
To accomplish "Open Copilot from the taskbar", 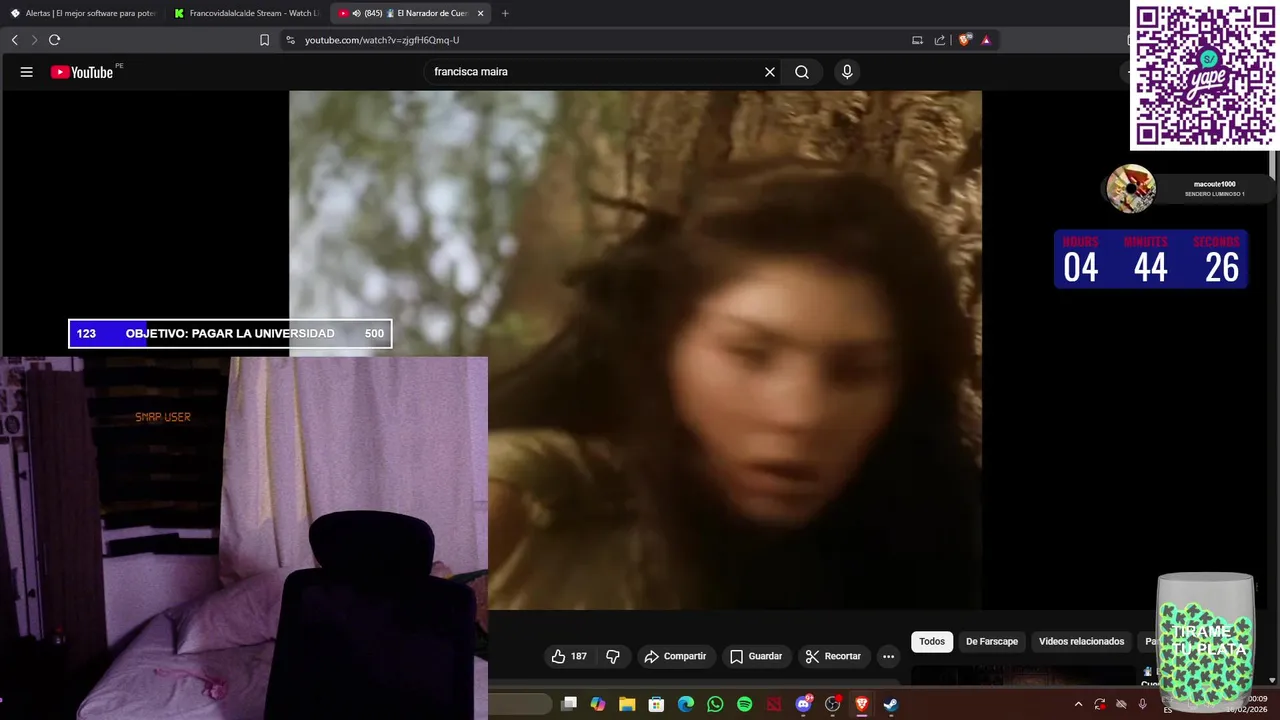I will (x=598, y=704).
